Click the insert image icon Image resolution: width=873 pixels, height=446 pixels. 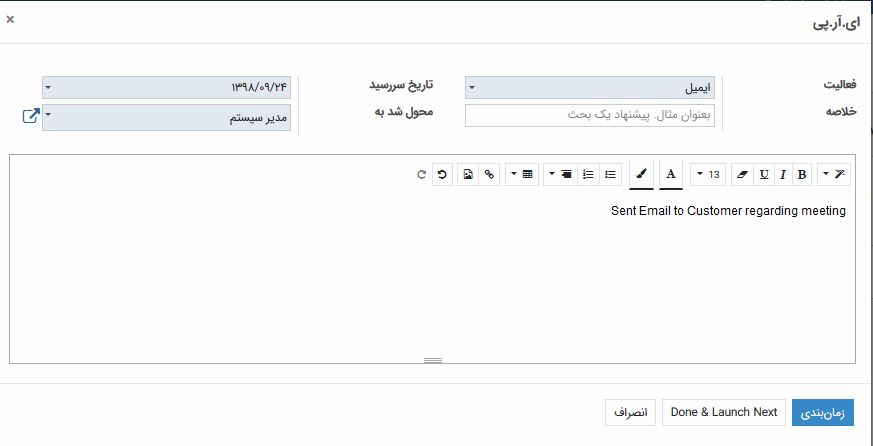pos(468,175)
